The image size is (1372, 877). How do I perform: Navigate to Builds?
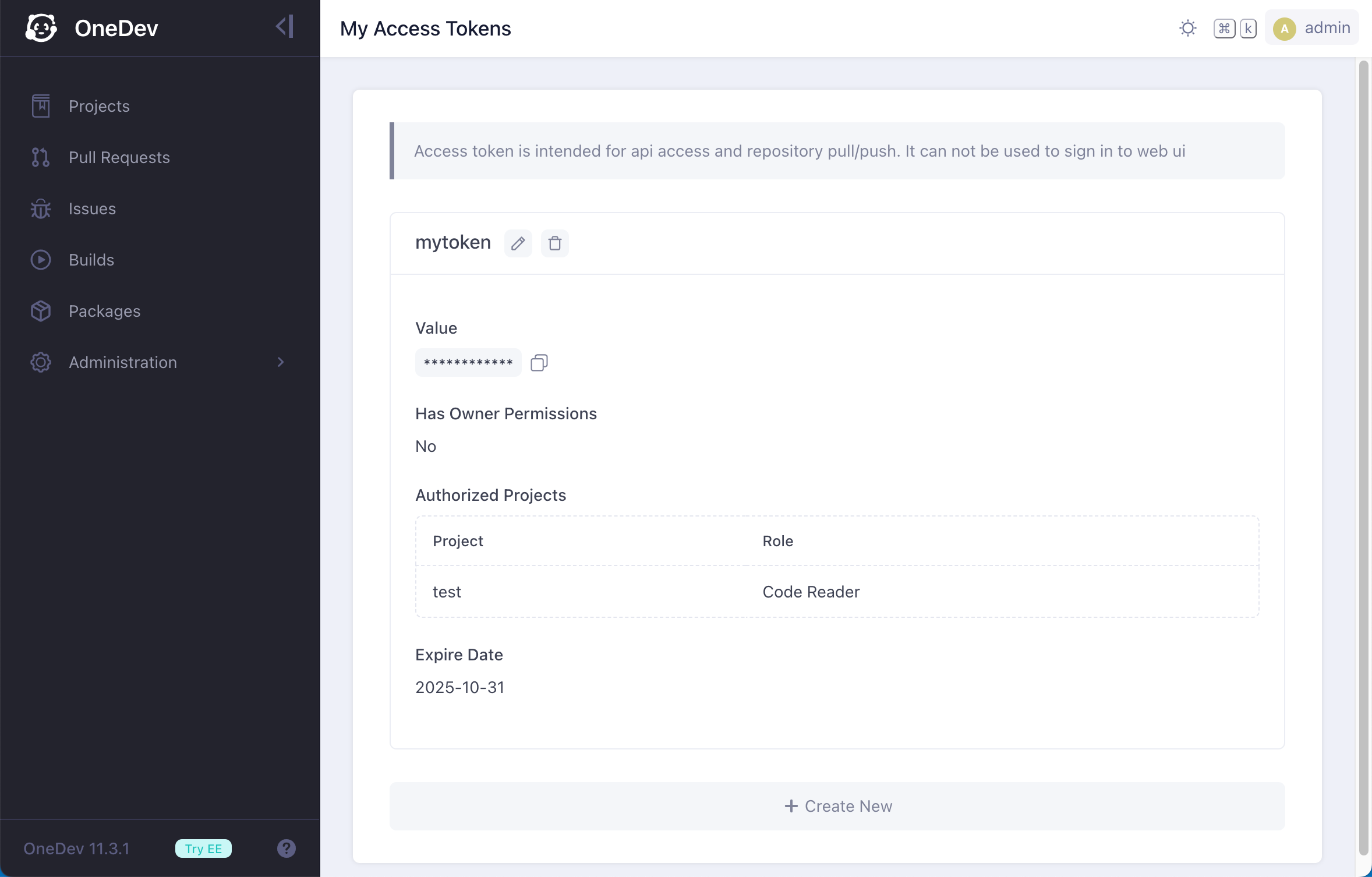91,260
